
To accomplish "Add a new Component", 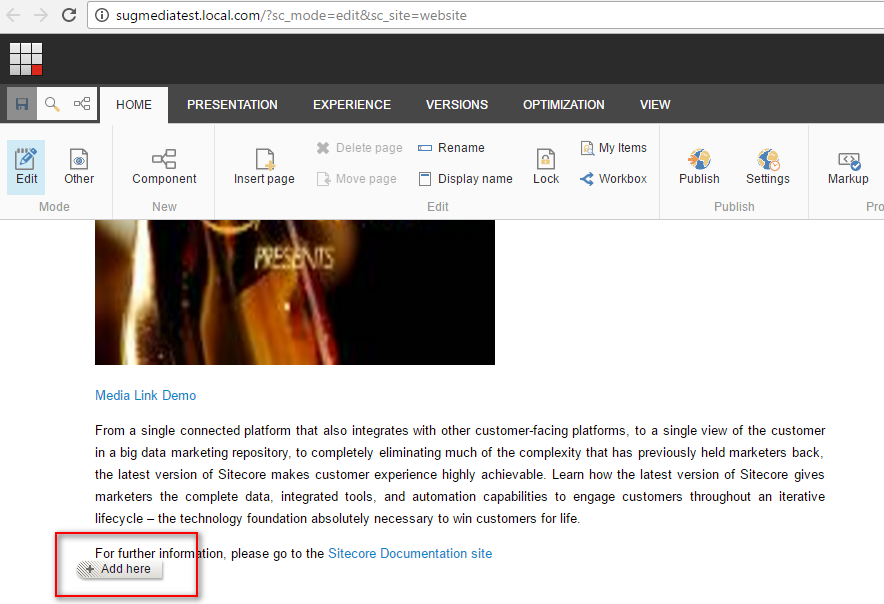I will 164,167.
